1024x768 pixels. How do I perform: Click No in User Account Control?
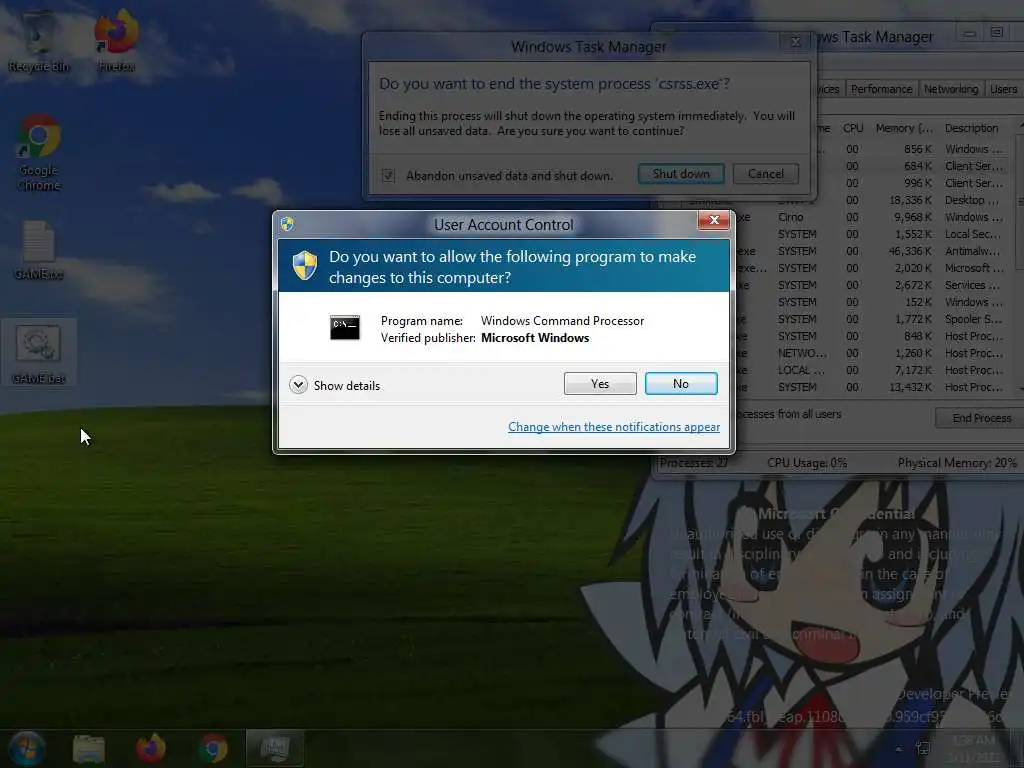pyautogui.click(x=681, y=384)
